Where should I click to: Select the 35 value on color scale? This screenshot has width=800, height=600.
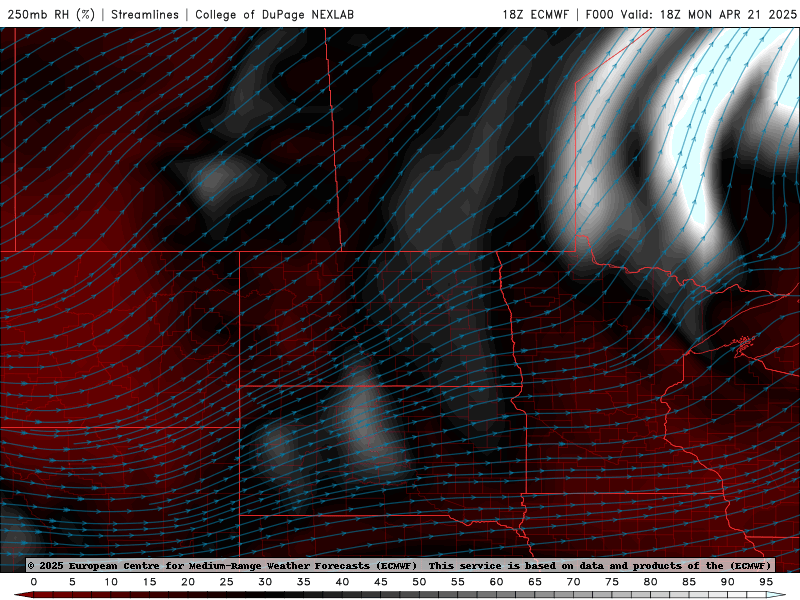tap(304, 582)
